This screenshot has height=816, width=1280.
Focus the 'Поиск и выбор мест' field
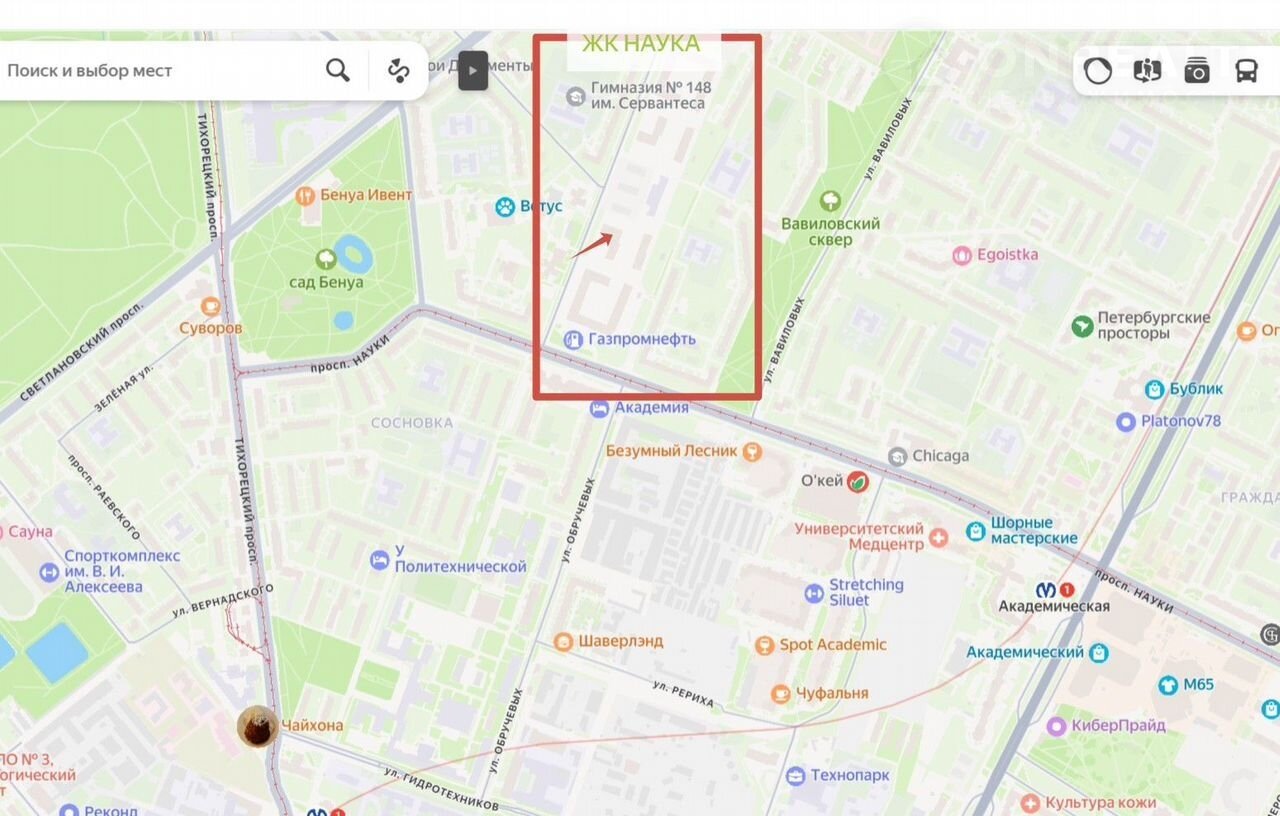(x=160, y=70)
